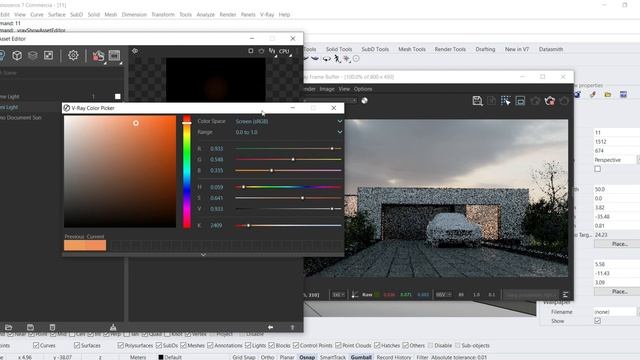Click up arrow icon at Asset Editor bottom
The height and width of the screenshot is (360, 640).
pyautogui.click(x=292, y=327)
